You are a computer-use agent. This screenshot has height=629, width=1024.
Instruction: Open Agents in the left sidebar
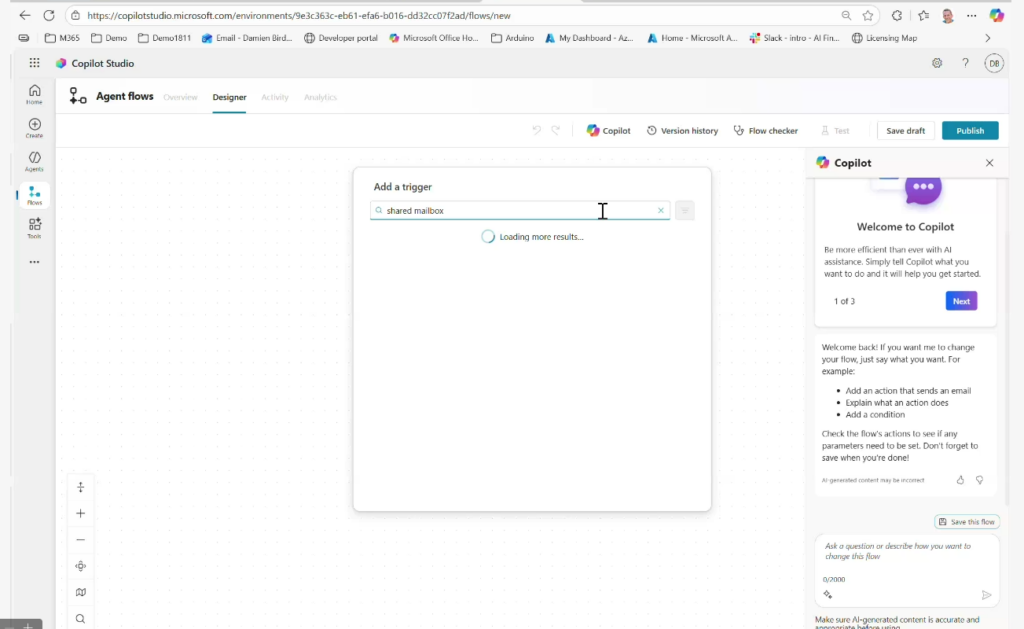[34, 161]
